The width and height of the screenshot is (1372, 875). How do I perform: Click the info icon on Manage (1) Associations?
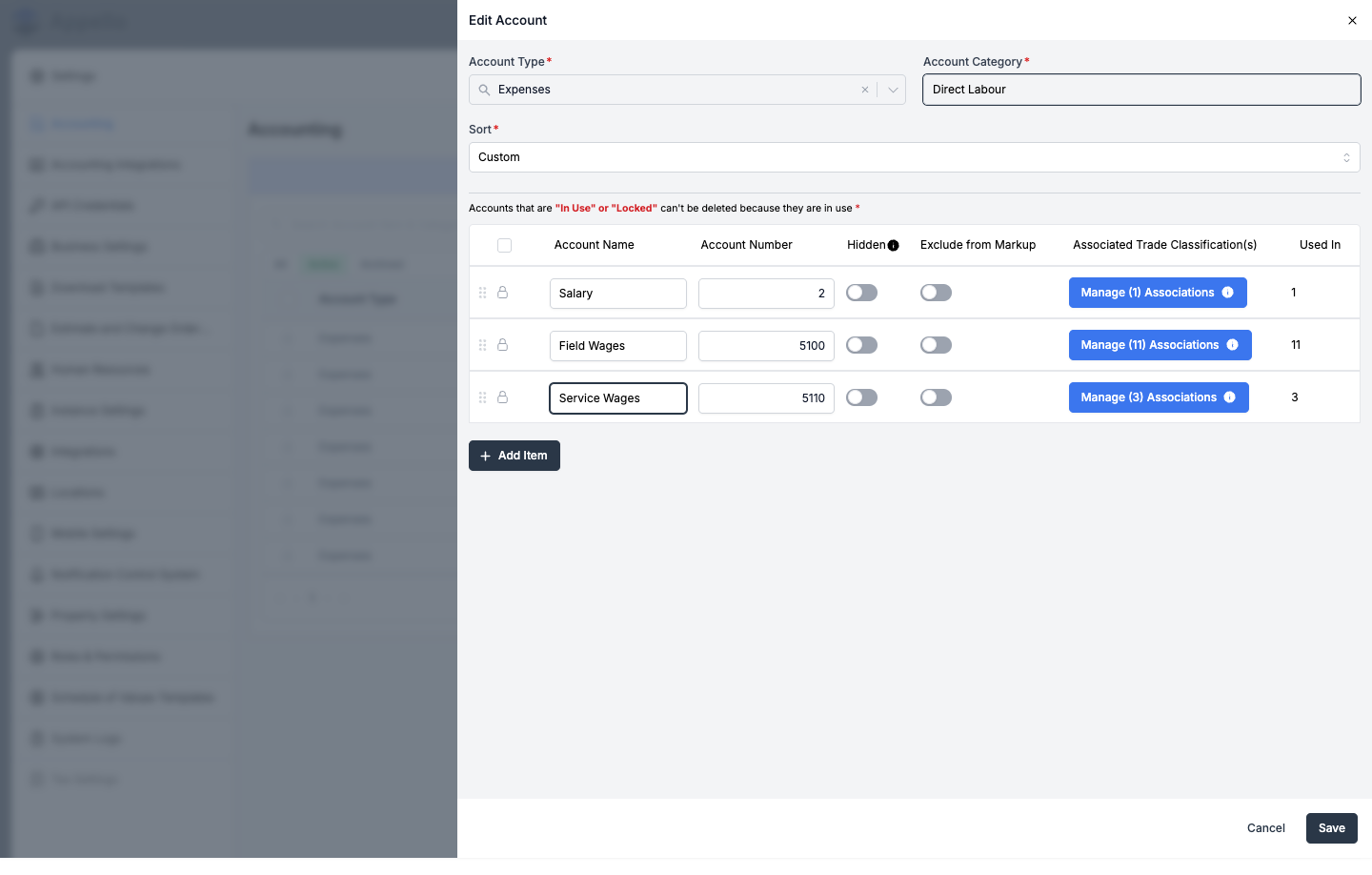click(x=1228, y=293)
